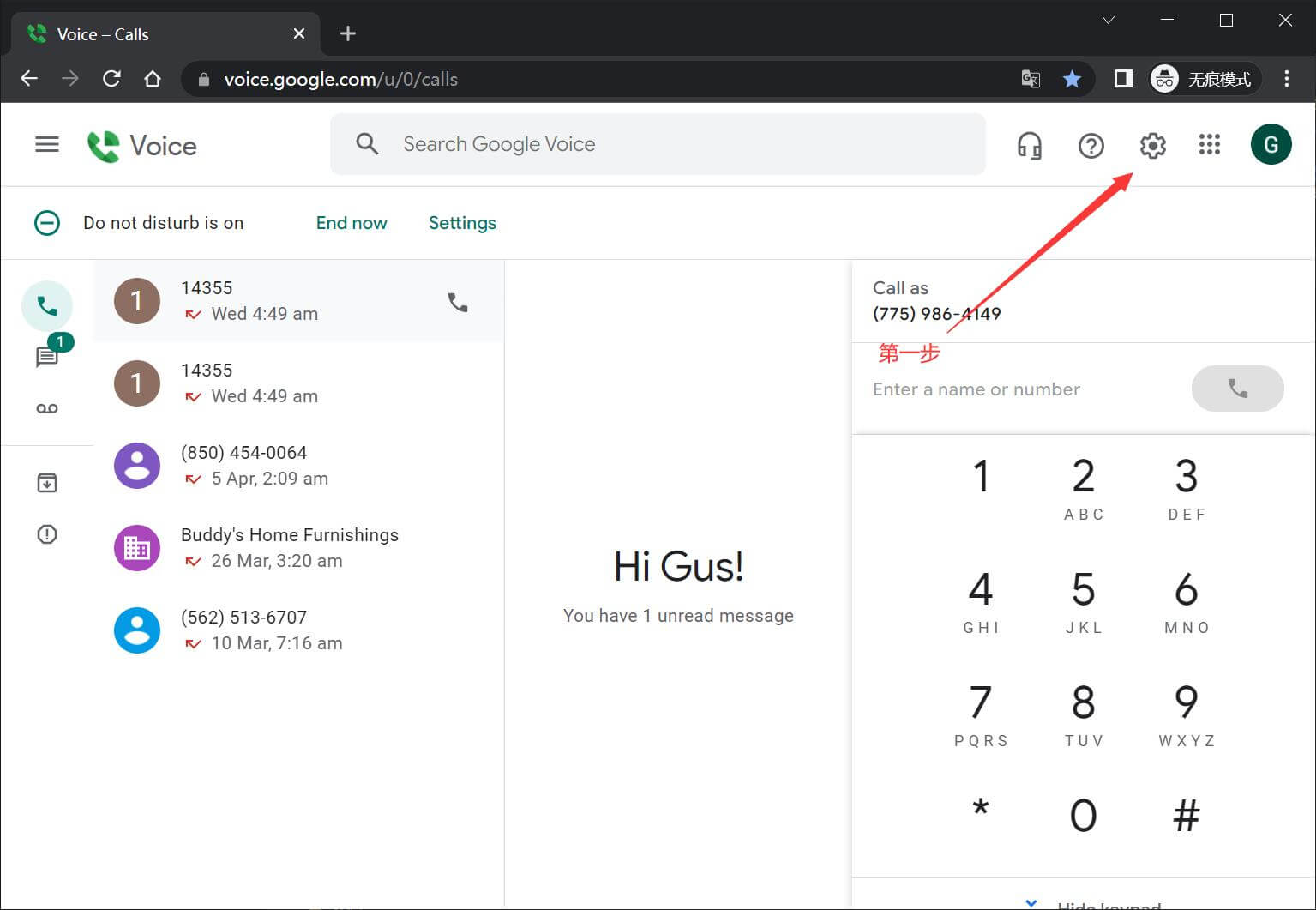
Task: Focus the Enter a name or number field
Action: click(x=1020, y=389)
